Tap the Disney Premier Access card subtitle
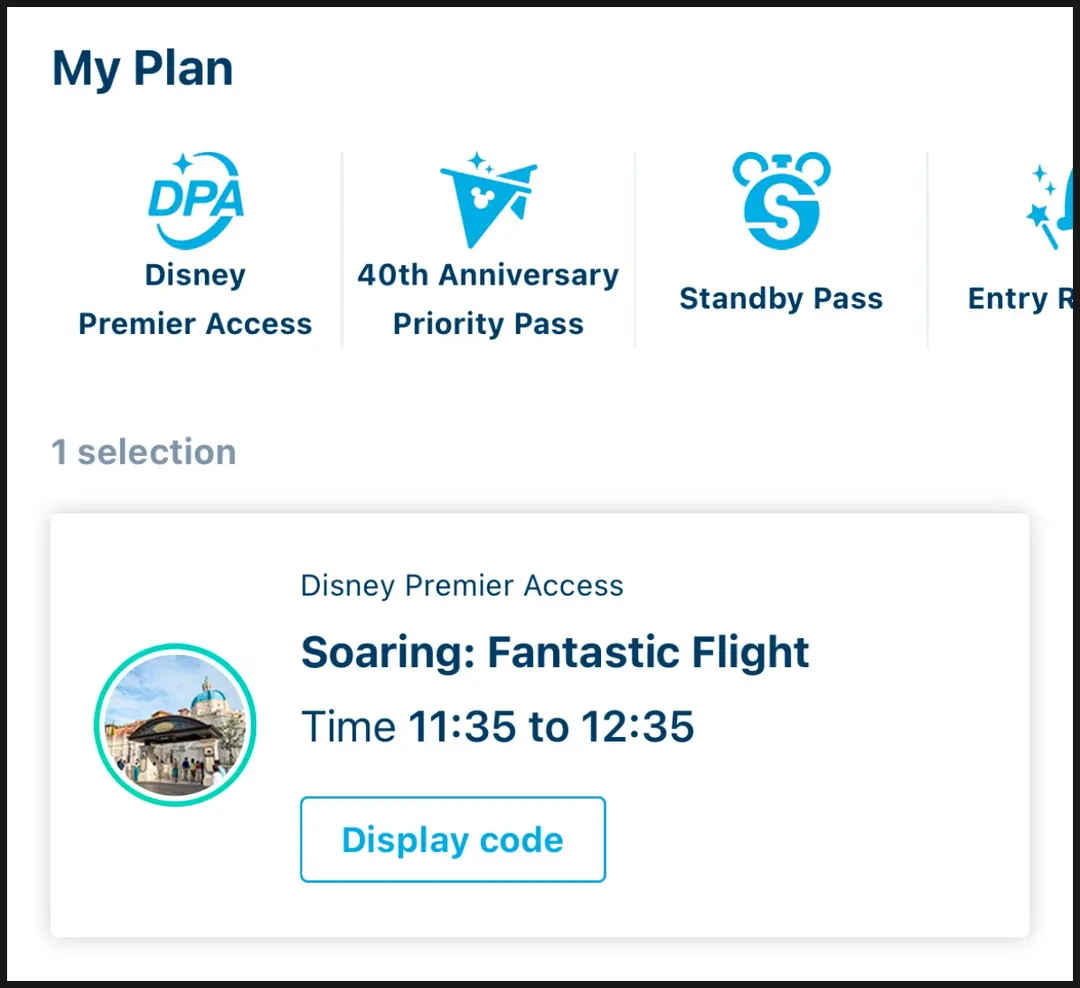The width and height of the screenshot is (1080, 988). tap(462, 586)
